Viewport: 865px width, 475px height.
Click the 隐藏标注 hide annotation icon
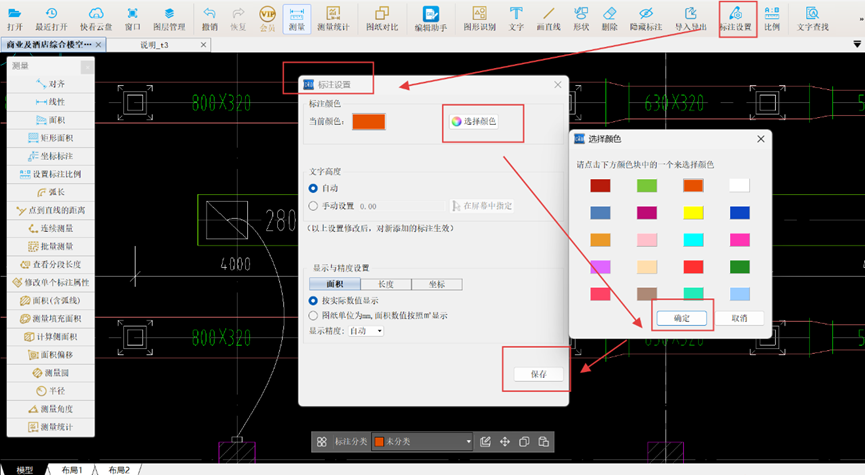(645, 18)
